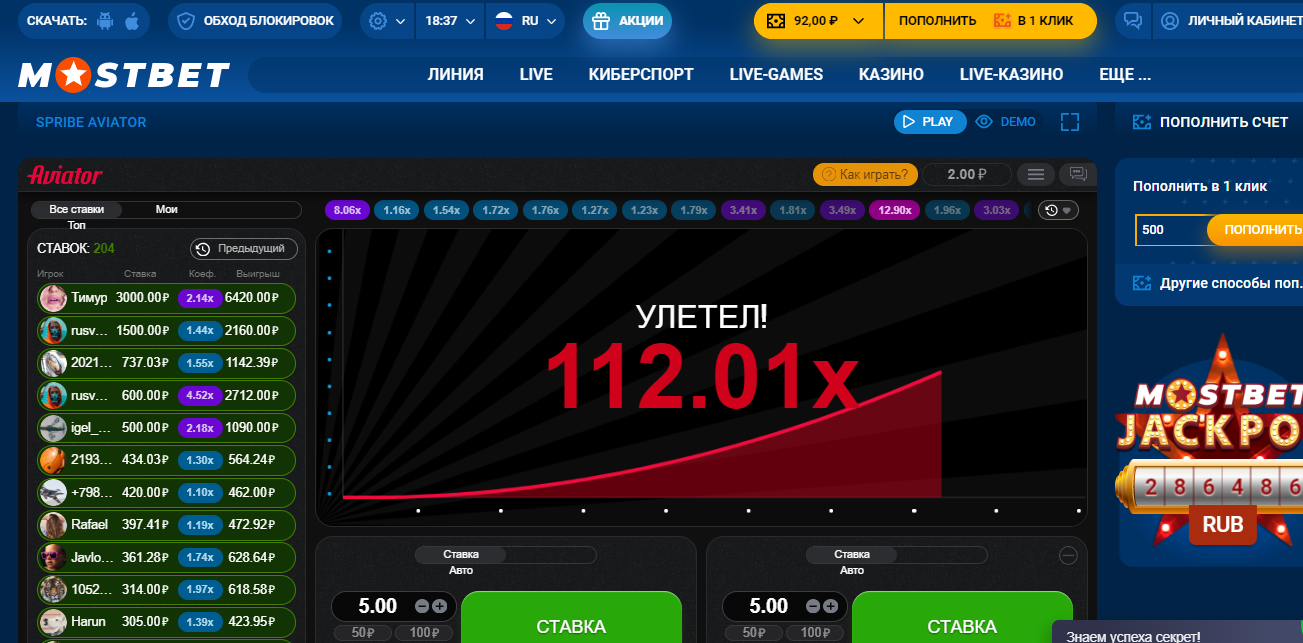1303x643 pixels.
Task: Open Личный кабинет account menu
Action: coord(1228,20)
